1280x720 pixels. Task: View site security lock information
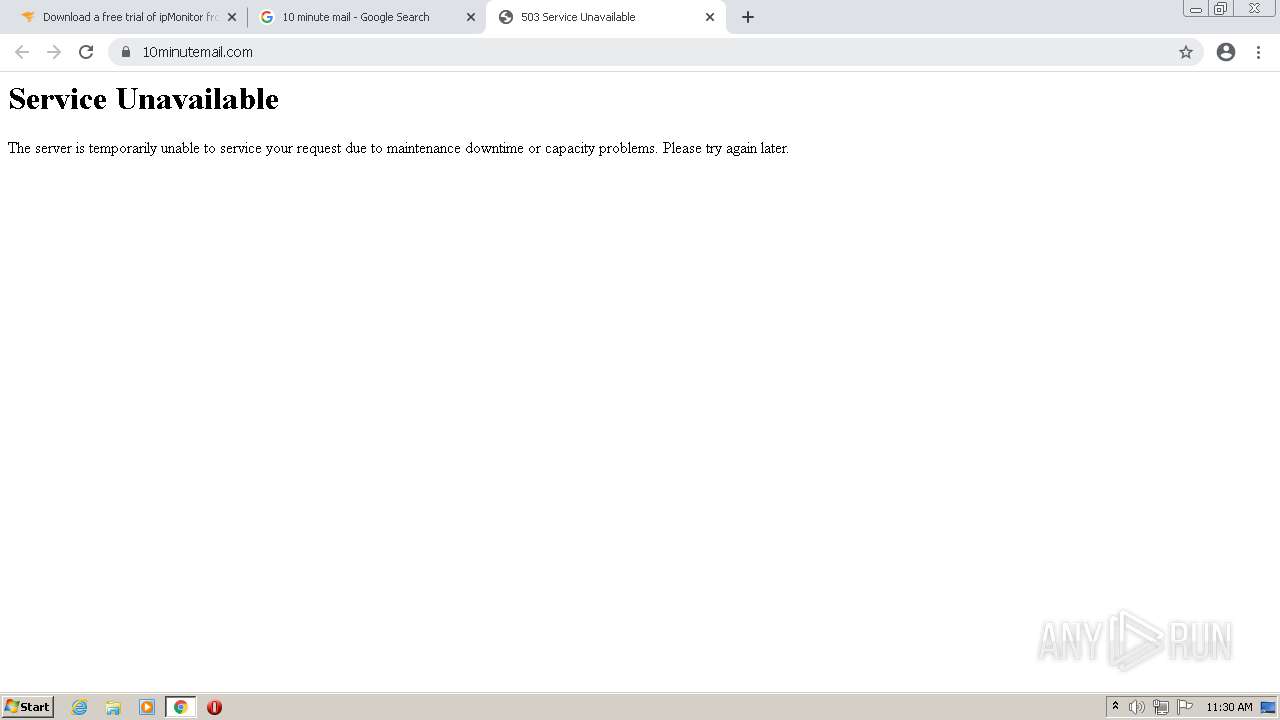tap(126, 52)
